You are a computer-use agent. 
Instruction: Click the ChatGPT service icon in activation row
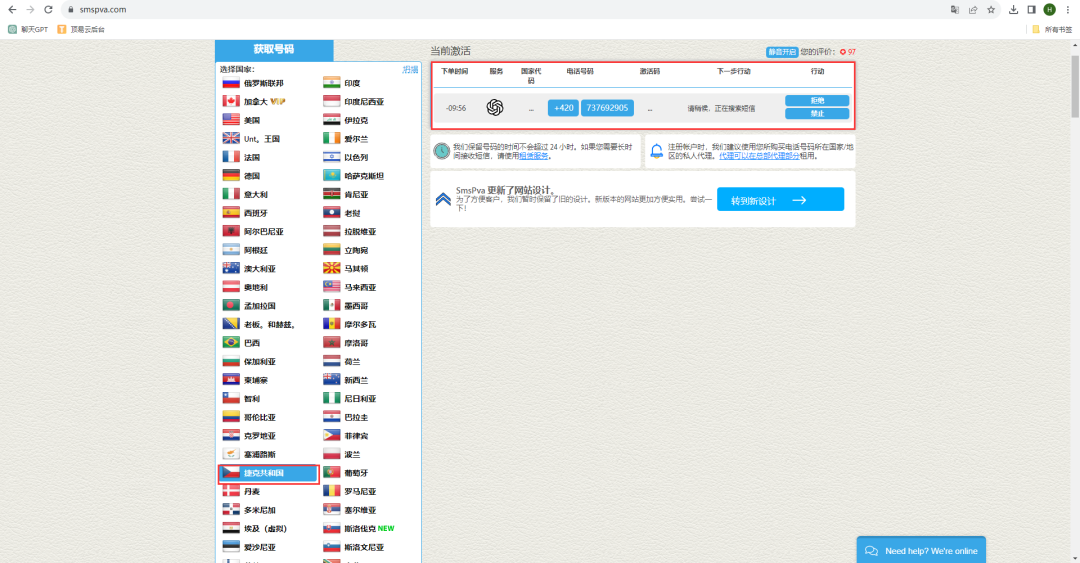[495, 108]
